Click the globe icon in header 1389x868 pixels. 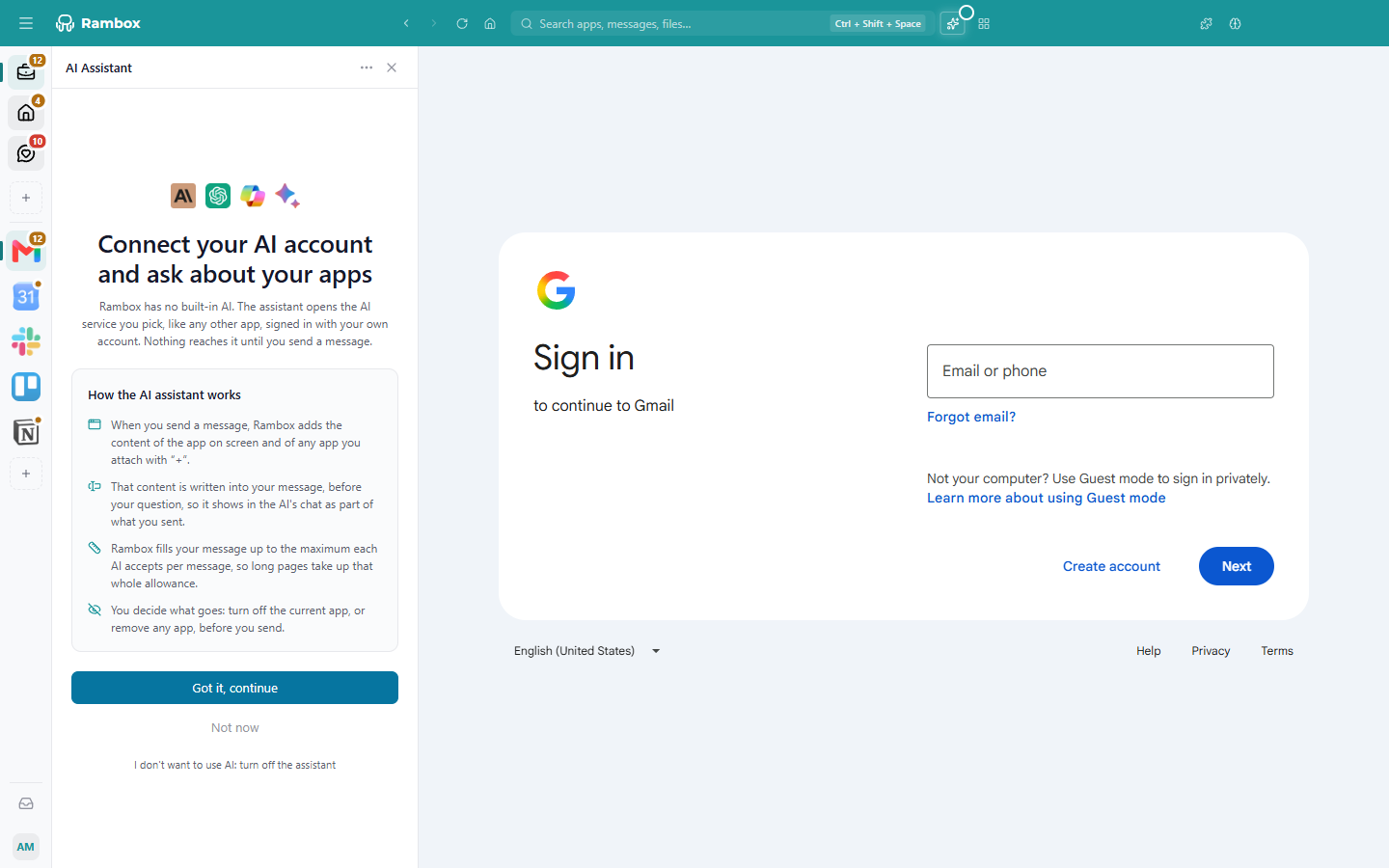[1235, 23]
